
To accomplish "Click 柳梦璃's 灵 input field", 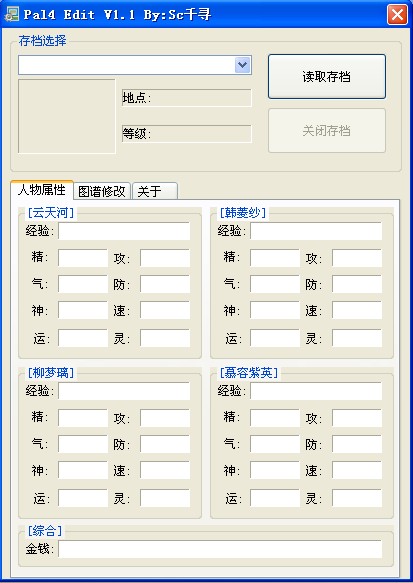I will coord(165,498).
